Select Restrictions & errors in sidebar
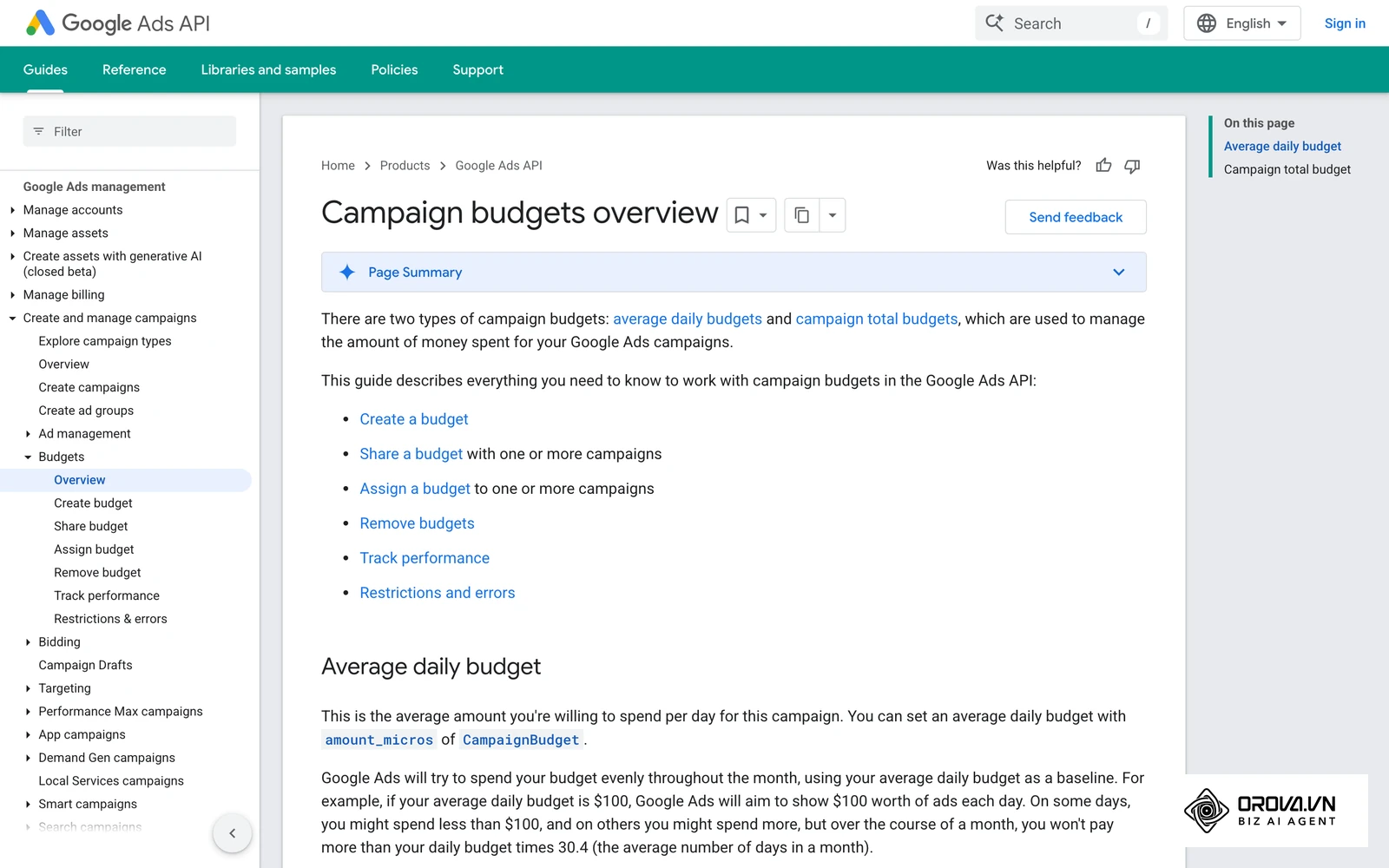1389x868 pixels. click(110, 619)
